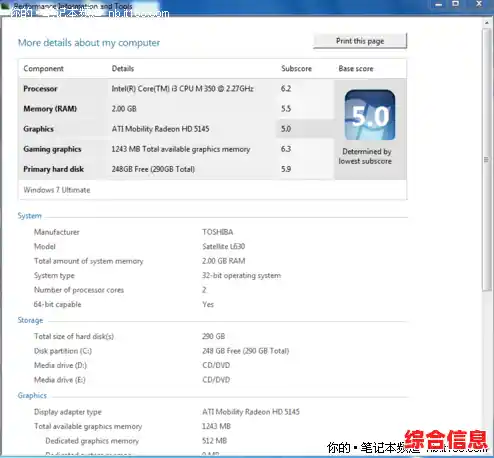Image resolution: width=494 pixels, height=458 pixels.
Task: Click the Disk partition (C:) label
Action: coord(63,351)
